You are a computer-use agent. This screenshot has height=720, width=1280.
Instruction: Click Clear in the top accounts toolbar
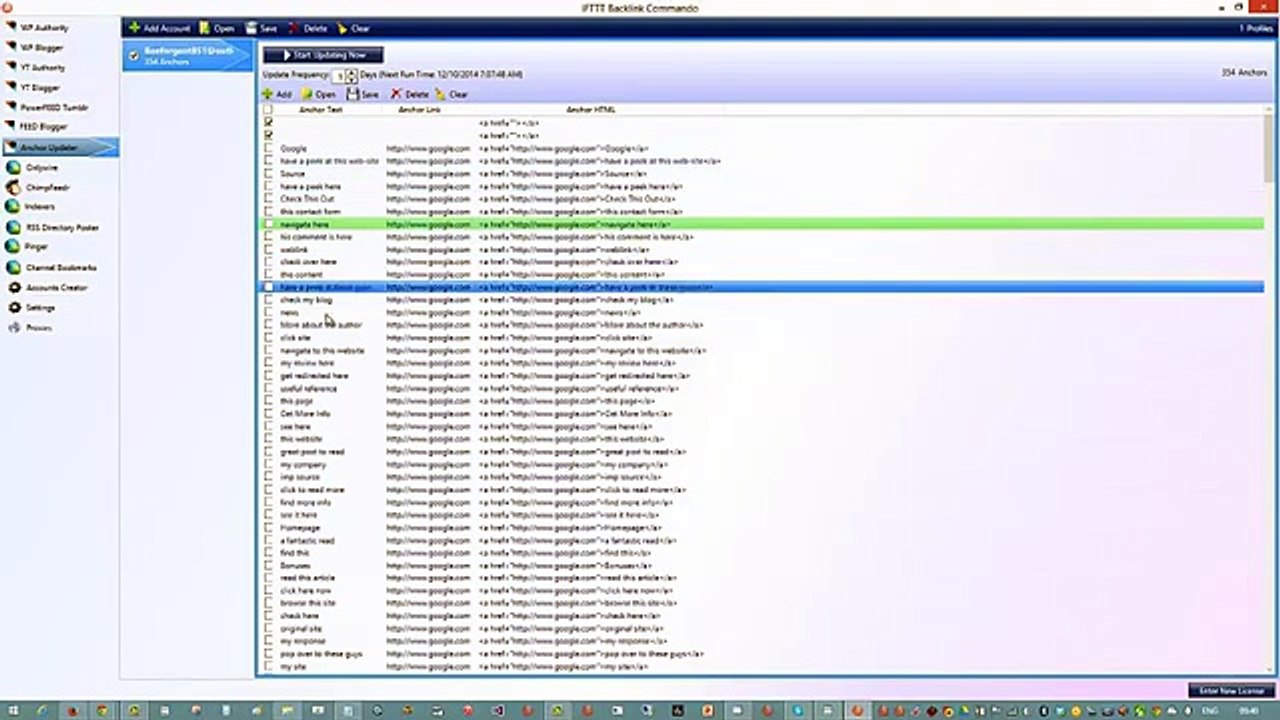(x=354, y=28)
